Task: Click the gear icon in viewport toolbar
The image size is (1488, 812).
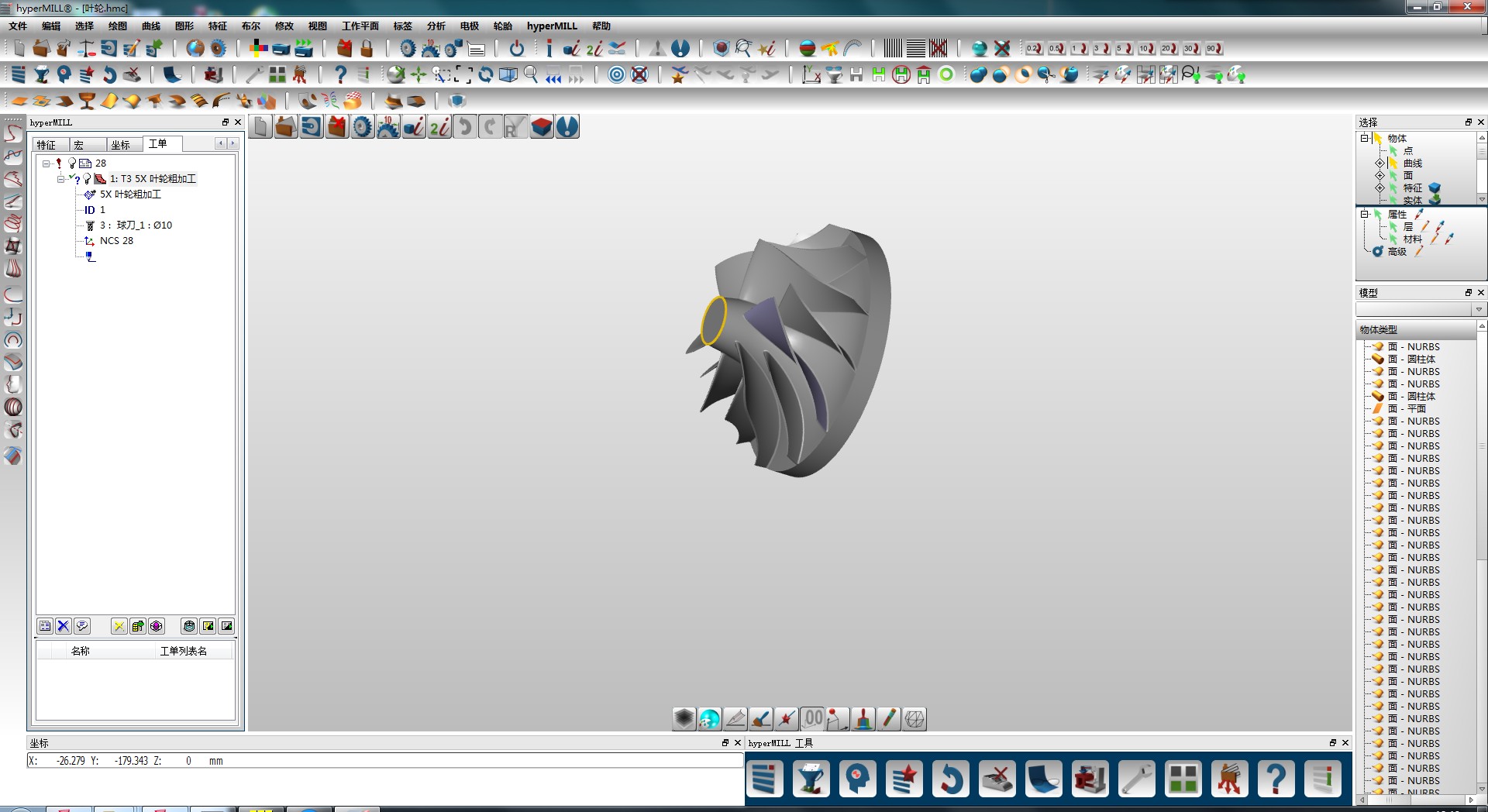Action: click(x=363, y=126)
